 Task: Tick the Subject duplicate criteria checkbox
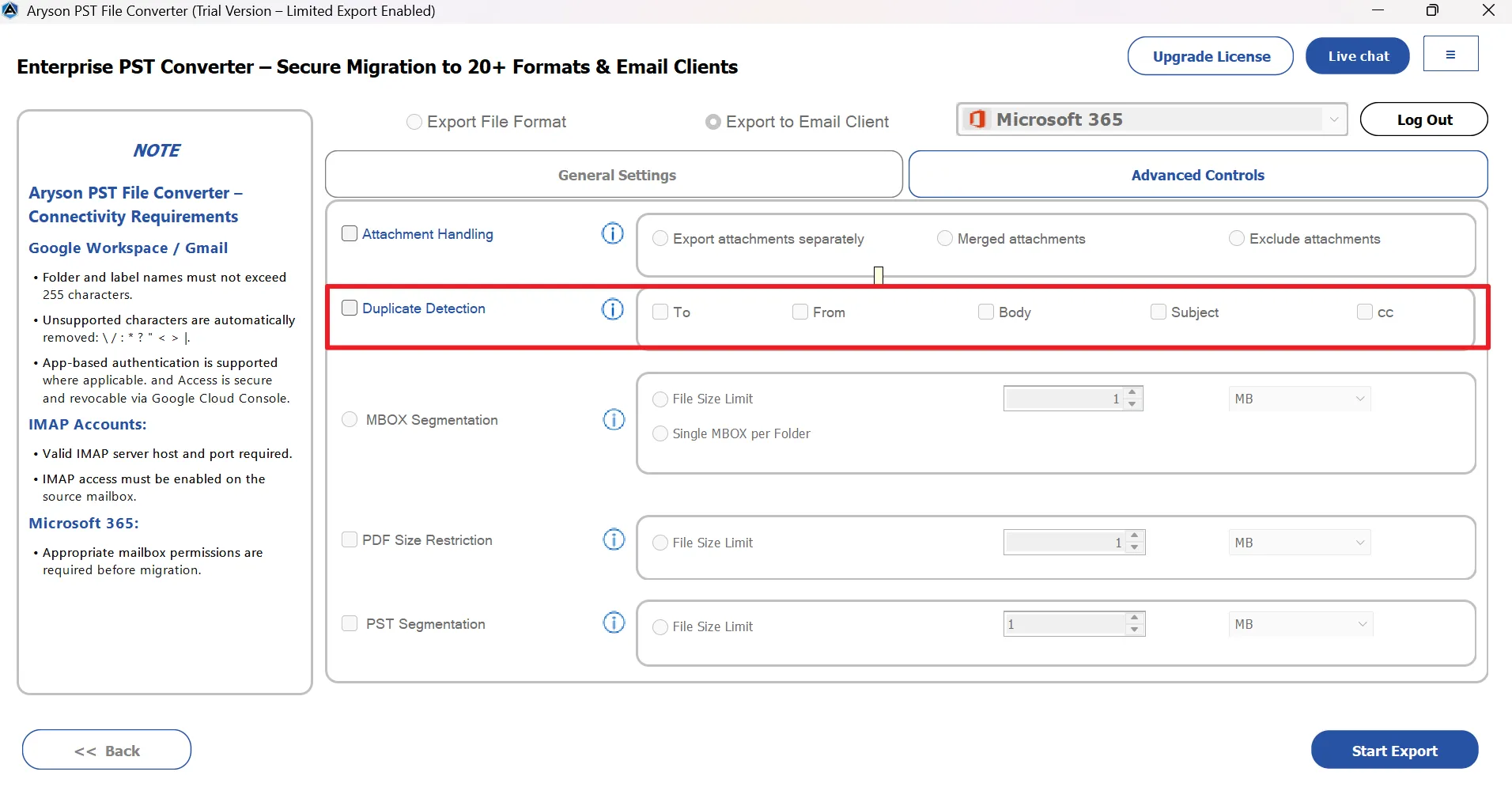[1159, 312]
